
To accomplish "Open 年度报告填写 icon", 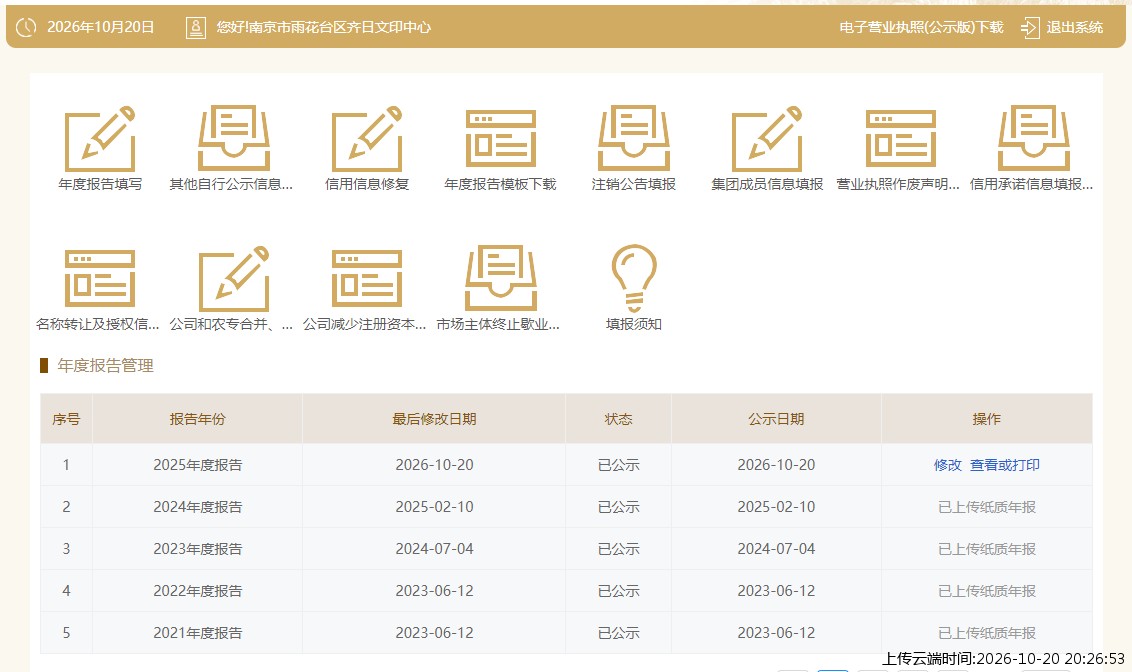I will (x=100, y=139).
